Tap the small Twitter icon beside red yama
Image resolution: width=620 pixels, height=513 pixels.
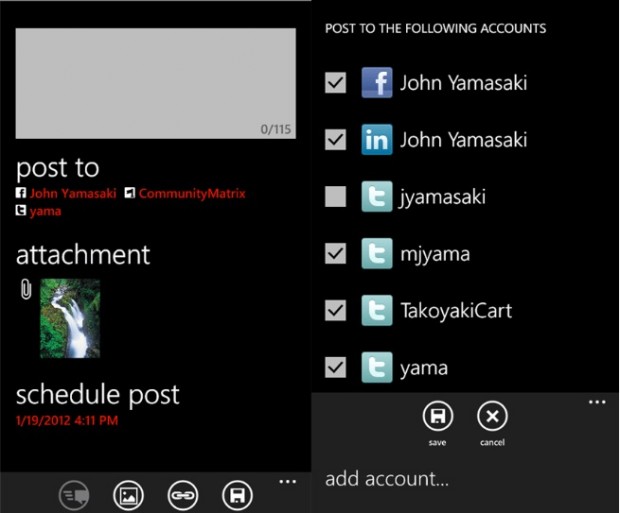point(21,210)
